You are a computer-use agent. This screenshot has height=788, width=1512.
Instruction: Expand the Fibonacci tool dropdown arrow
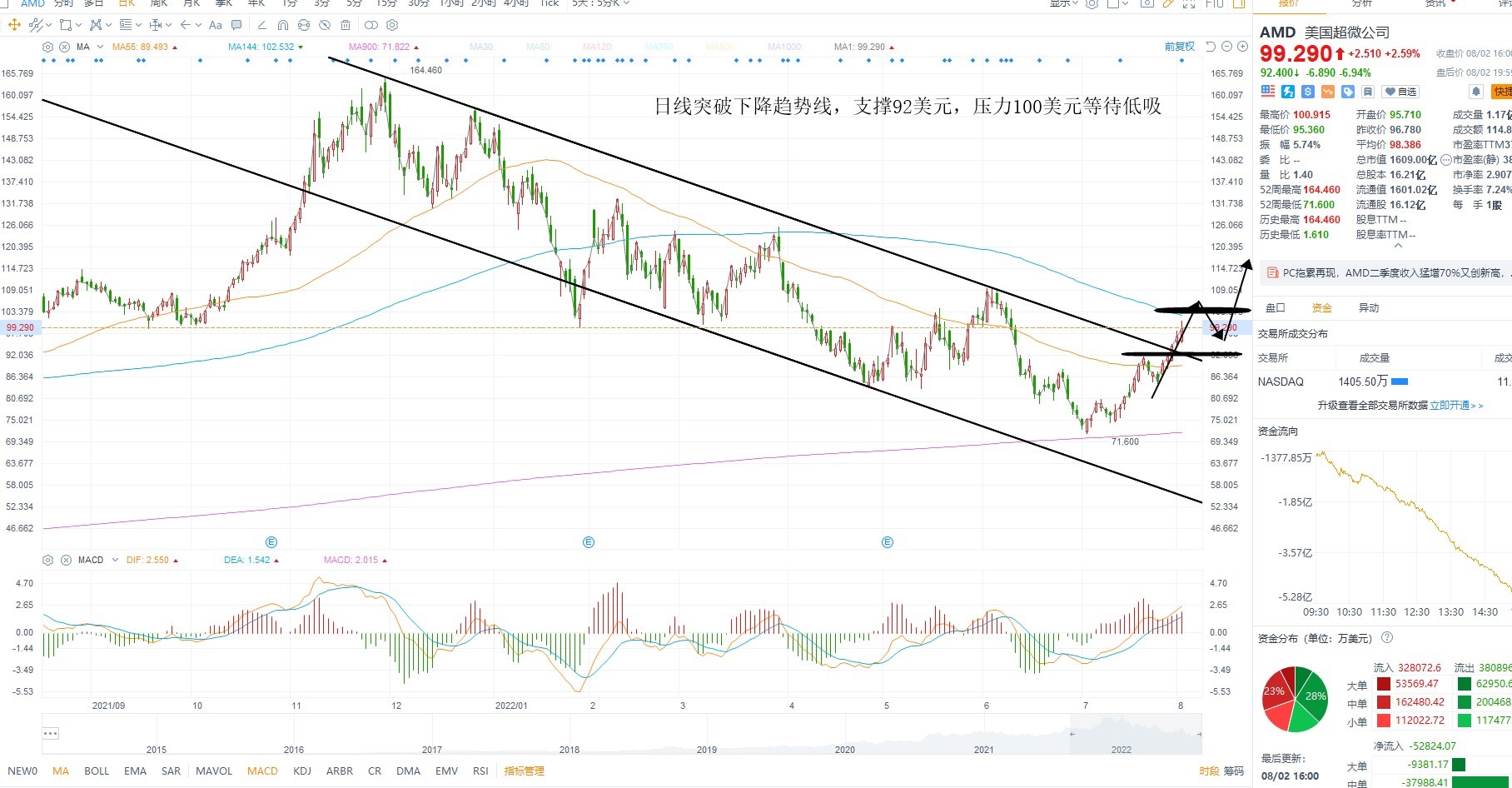pos(138,25)
